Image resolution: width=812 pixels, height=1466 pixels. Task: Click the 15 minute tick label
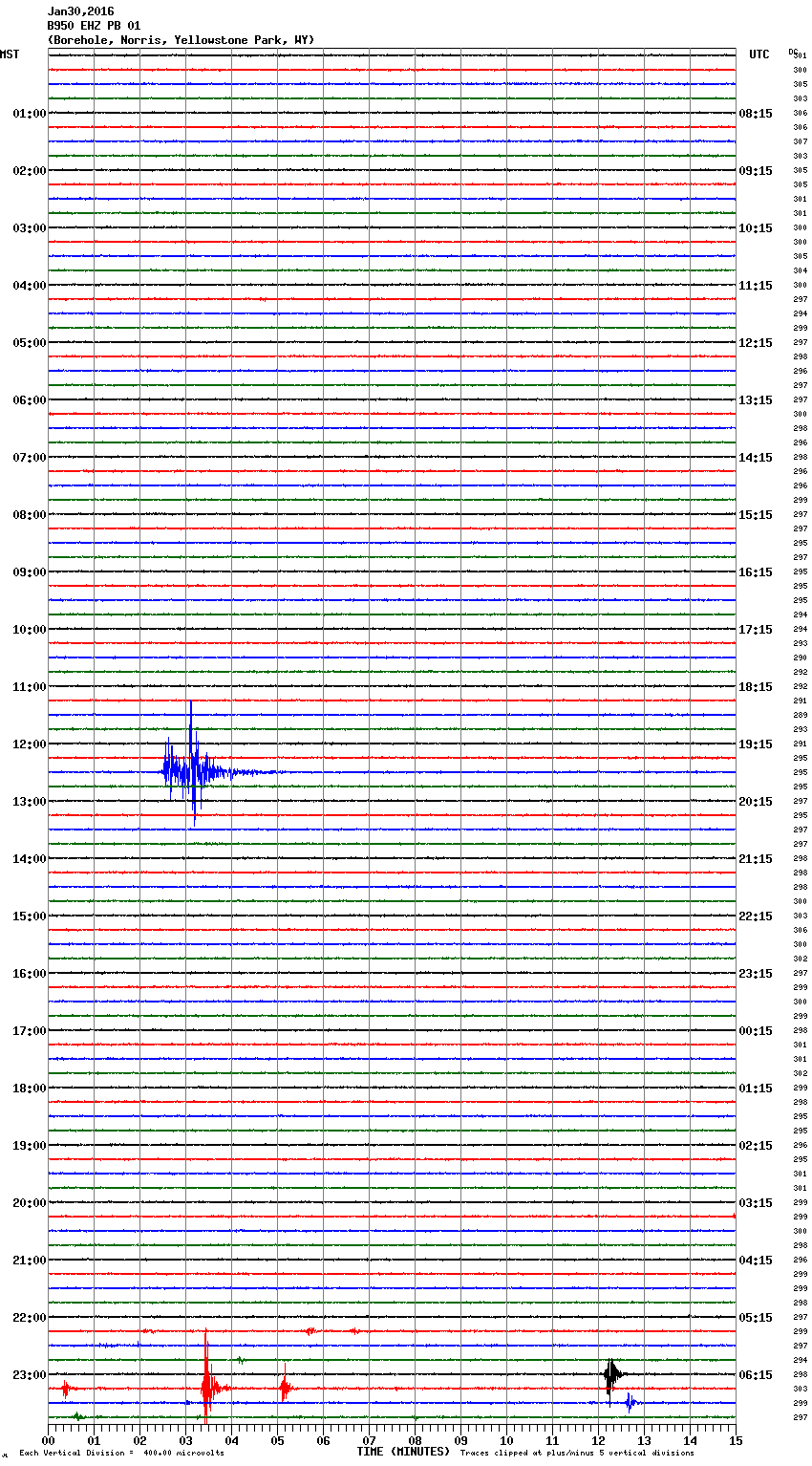click(x=736, y=1440)
